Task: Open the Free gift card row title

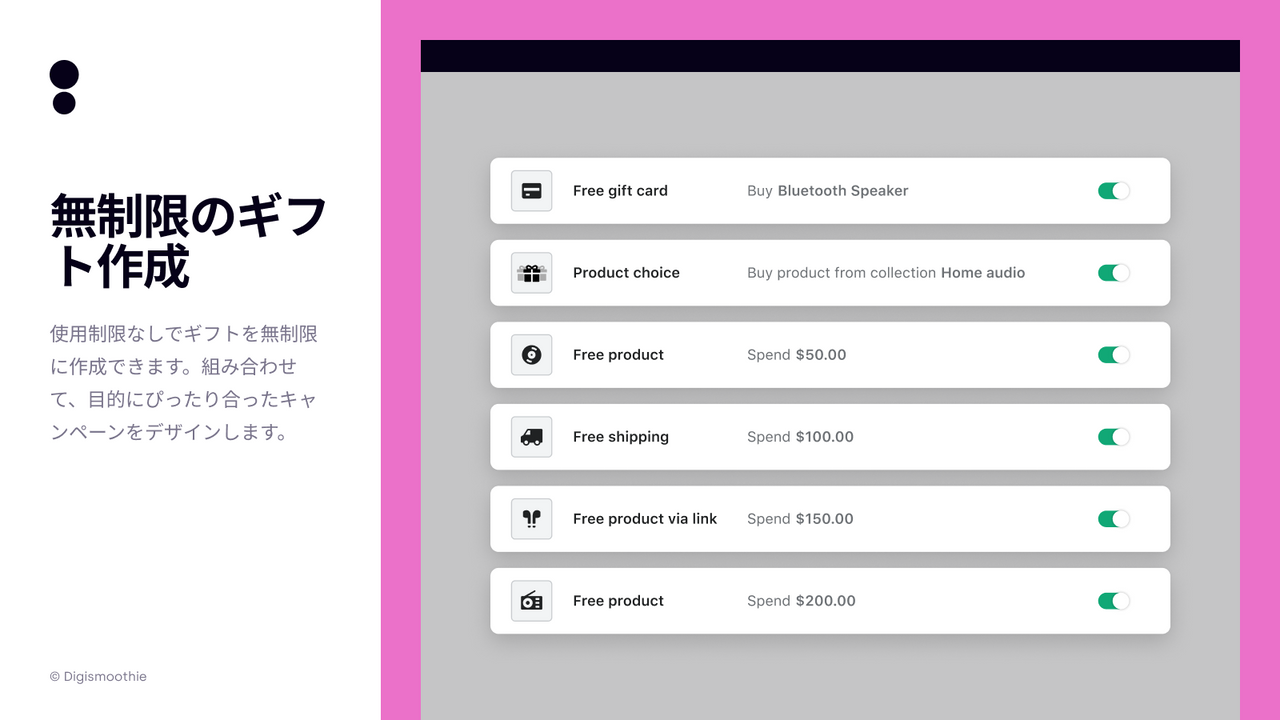Action: 620,191
